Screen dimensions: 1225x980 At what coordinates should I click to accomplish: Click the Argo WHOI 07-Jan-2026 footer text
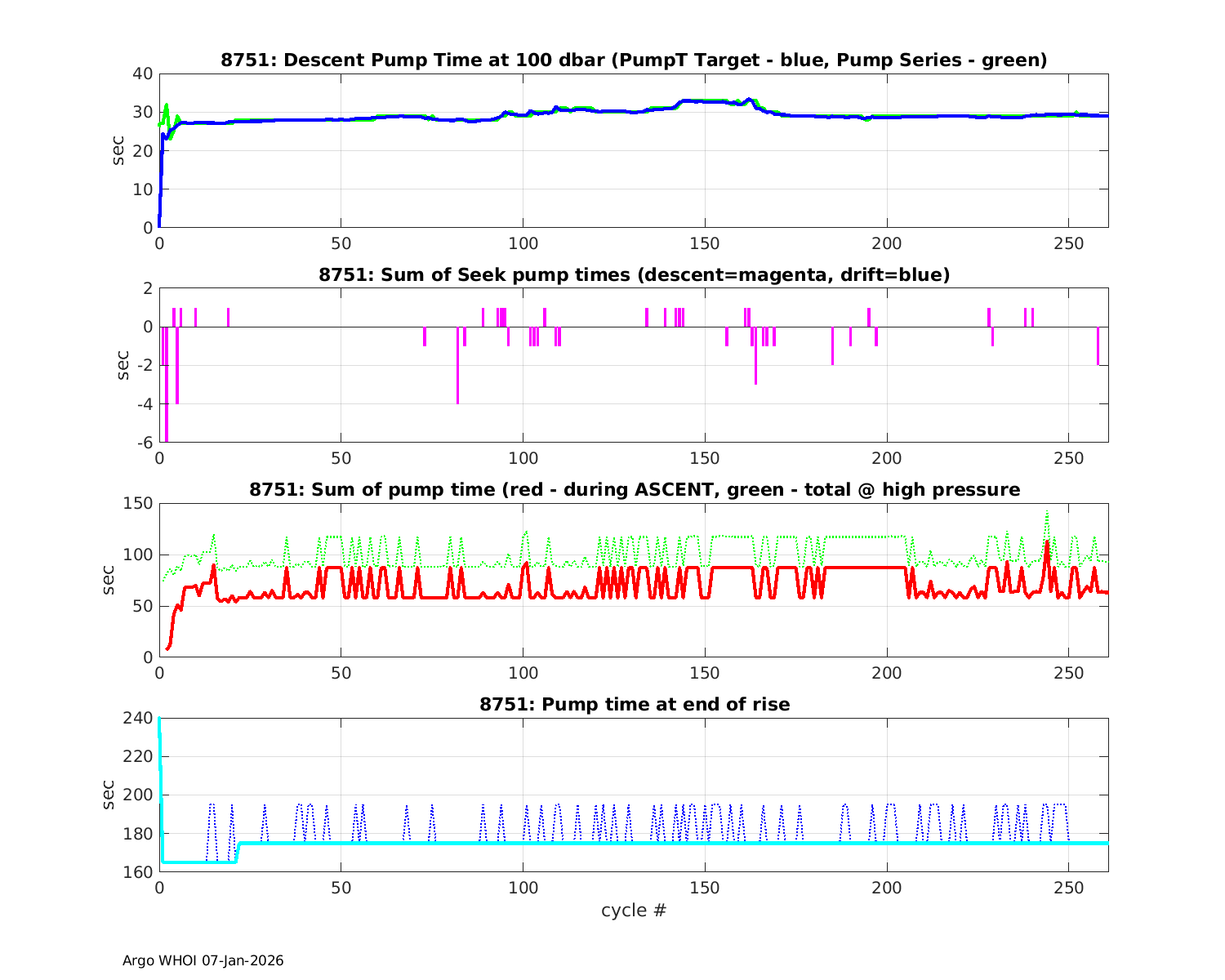(203, 960)
